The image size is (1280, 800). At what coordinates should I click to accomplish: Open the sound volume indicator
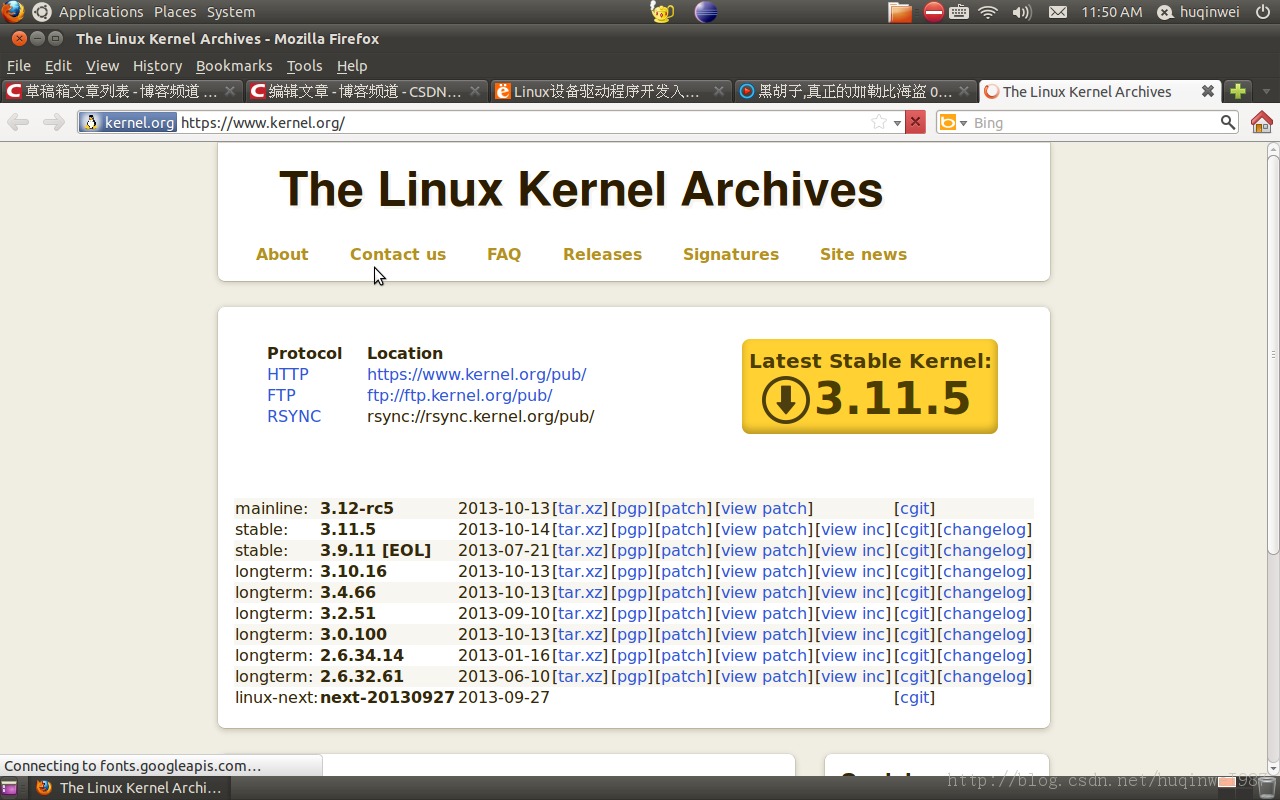1021,12
